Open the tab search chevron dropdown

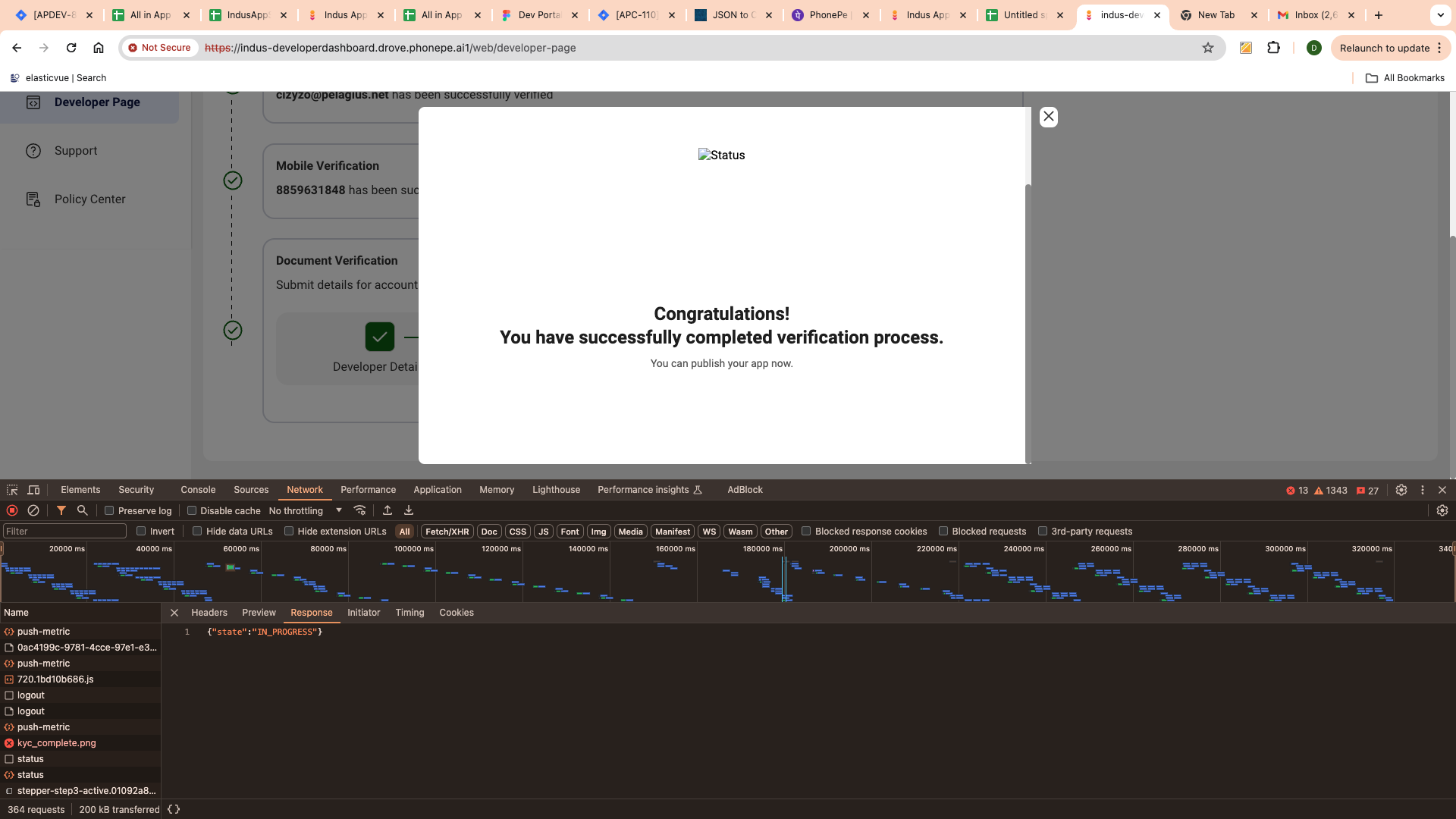point(1440,15)
